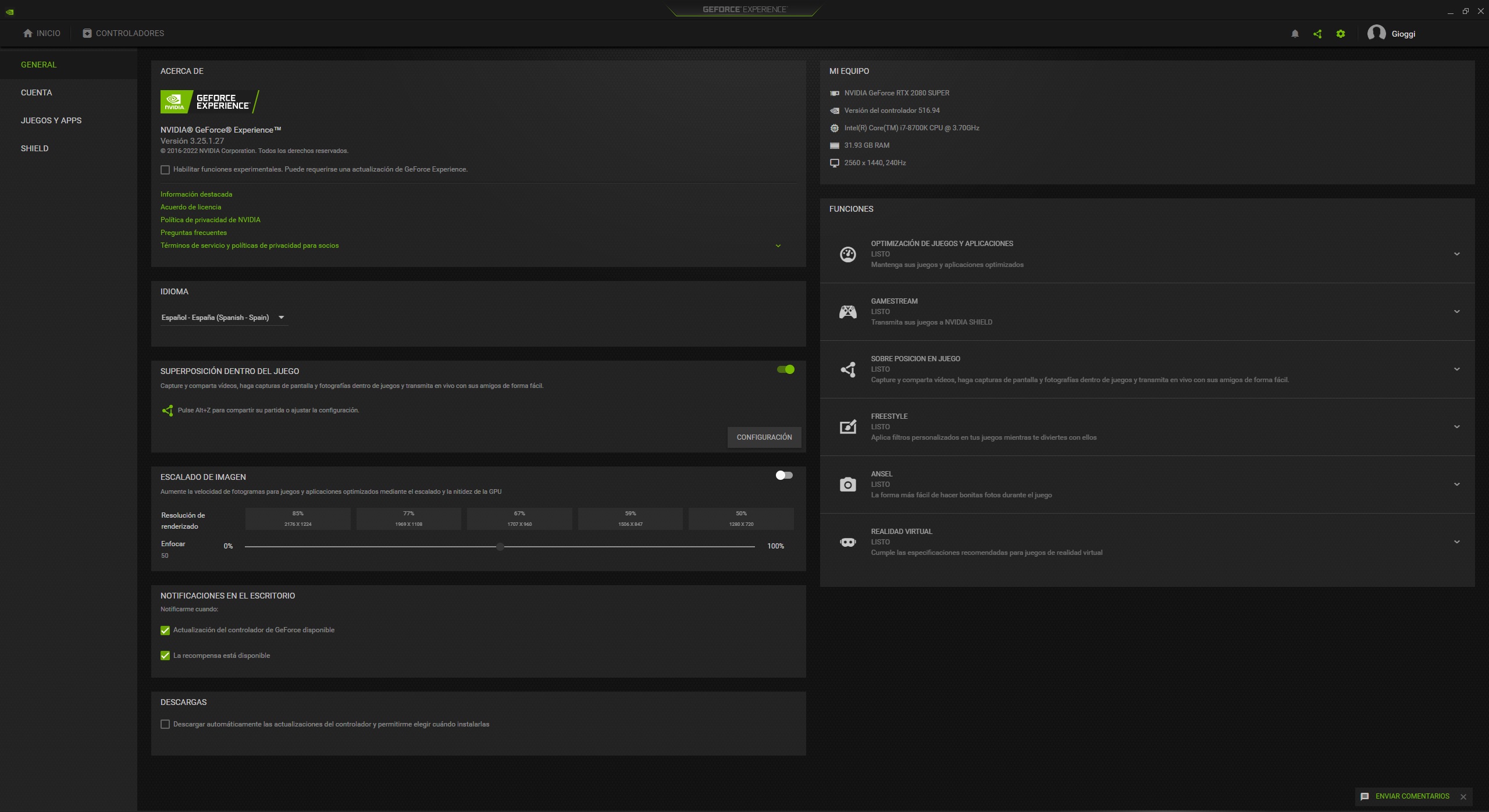Expand Sobre posición en juego row
The width and height of the screenshot is (1489, 812).
1457,369
